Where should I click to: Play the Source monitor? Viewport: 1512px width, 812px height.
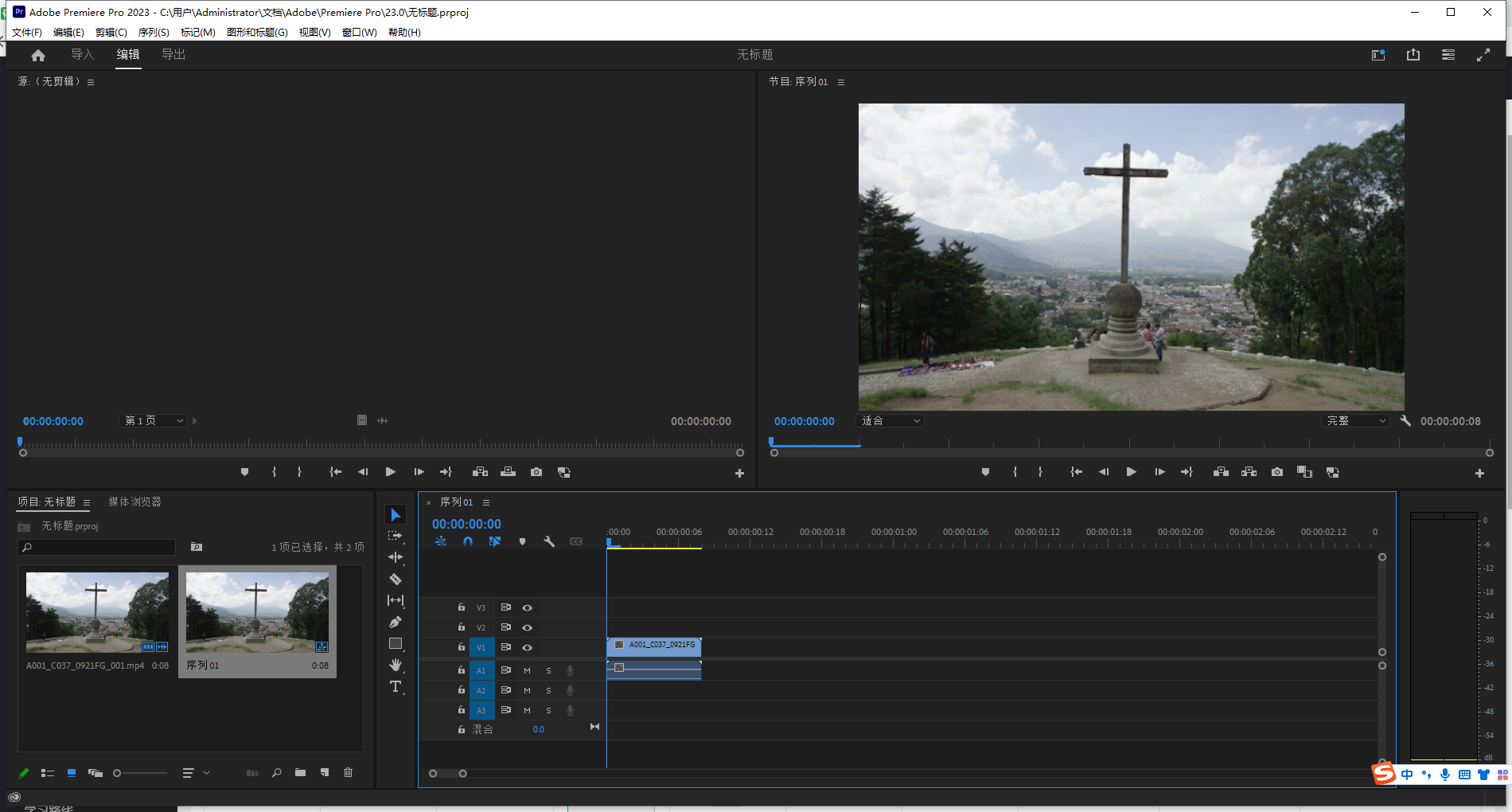[390, 472]
